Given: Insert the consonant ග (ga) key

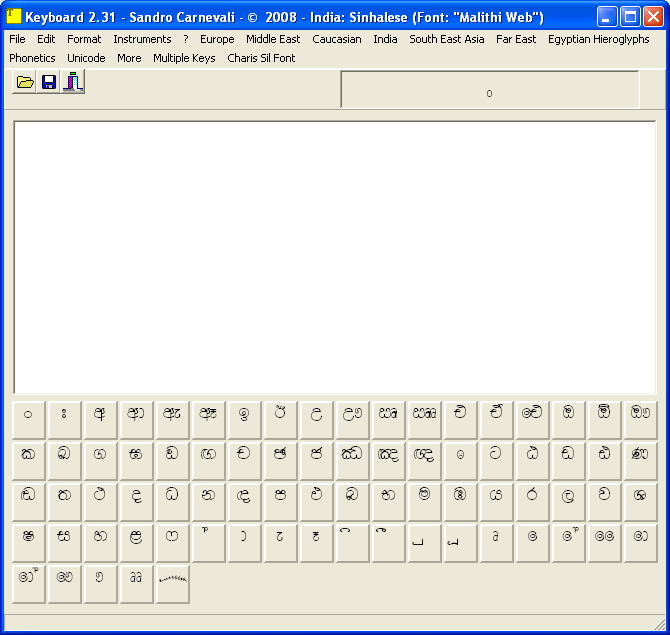Looking at the screenshot, I should pos(100,461).
